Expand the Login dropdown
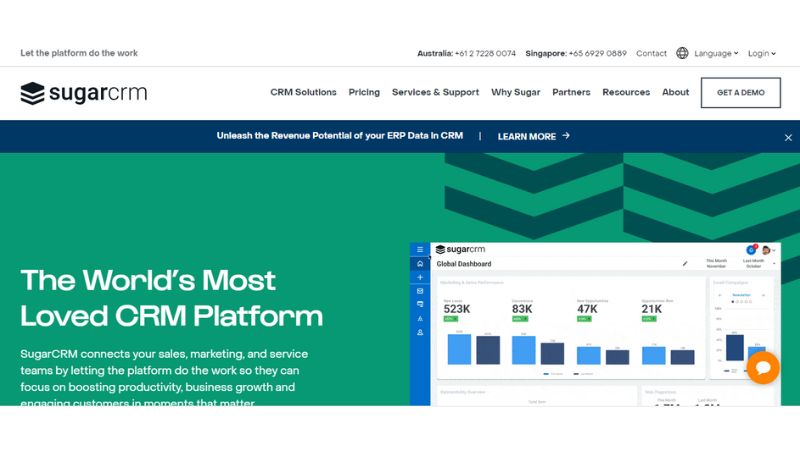The height and width of the screenshot is (450, 800). click(761, 53)
